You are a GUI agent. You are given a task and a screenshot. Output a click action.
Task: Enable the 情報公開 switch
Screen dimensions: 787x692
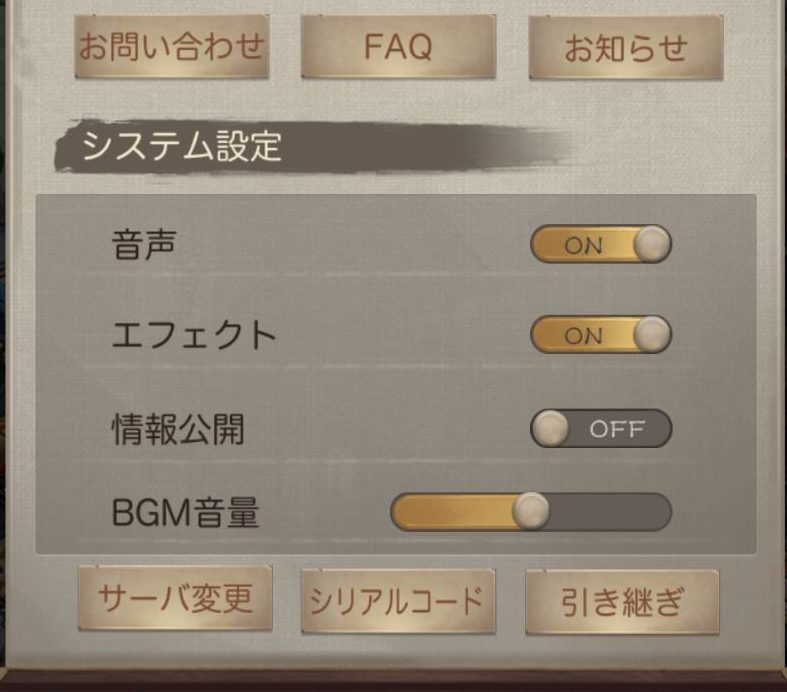[601, 429]
